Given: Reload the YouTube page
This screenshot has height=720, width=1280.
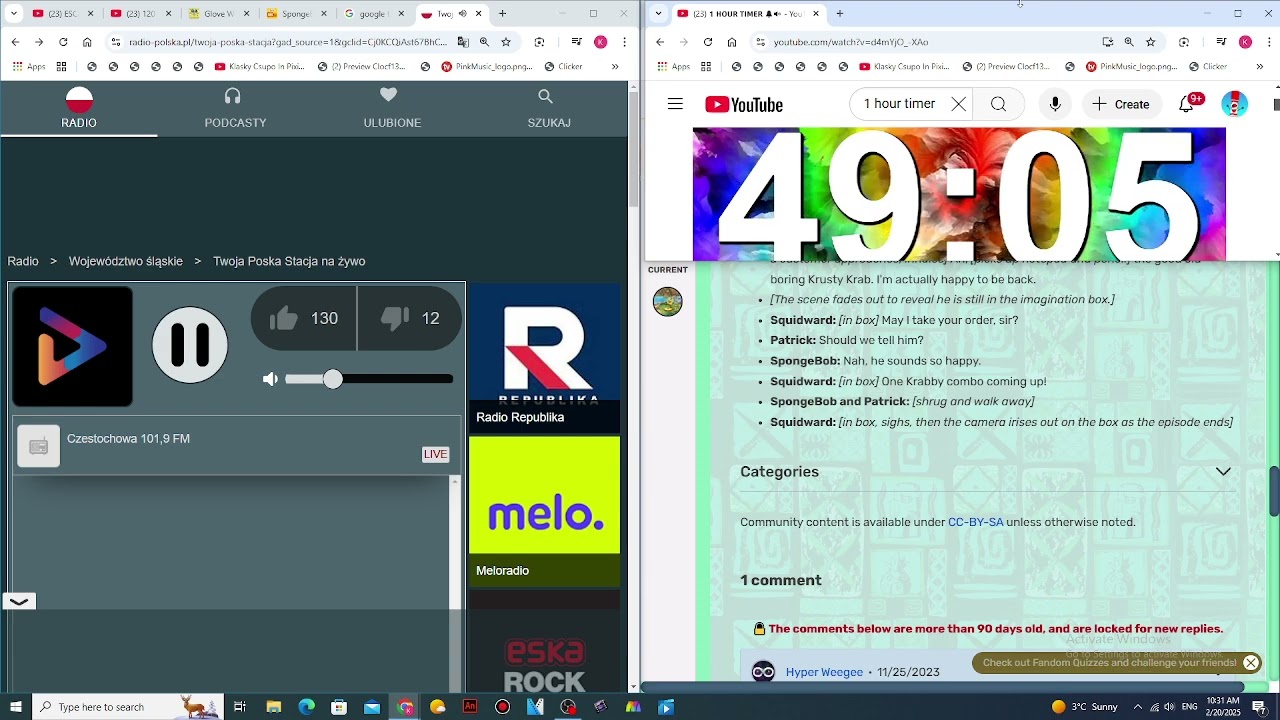Looking at the screenshot, I should click(x=708, y=42).
